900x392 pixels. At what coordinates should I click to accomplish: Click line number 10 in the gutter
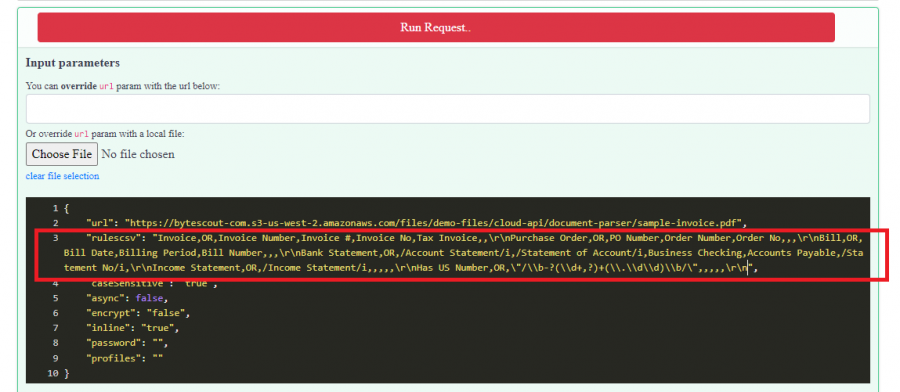tap(53, 373)
